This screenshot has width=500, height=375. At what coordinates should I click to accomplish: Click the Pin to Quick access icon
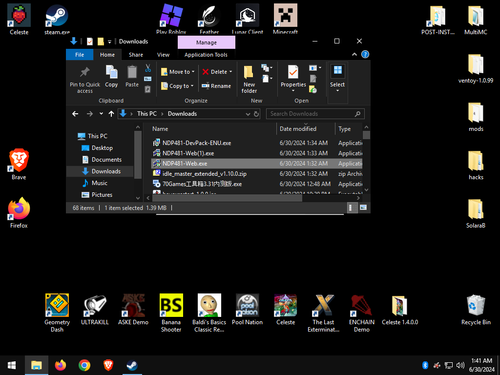click(x=85, y=72)
